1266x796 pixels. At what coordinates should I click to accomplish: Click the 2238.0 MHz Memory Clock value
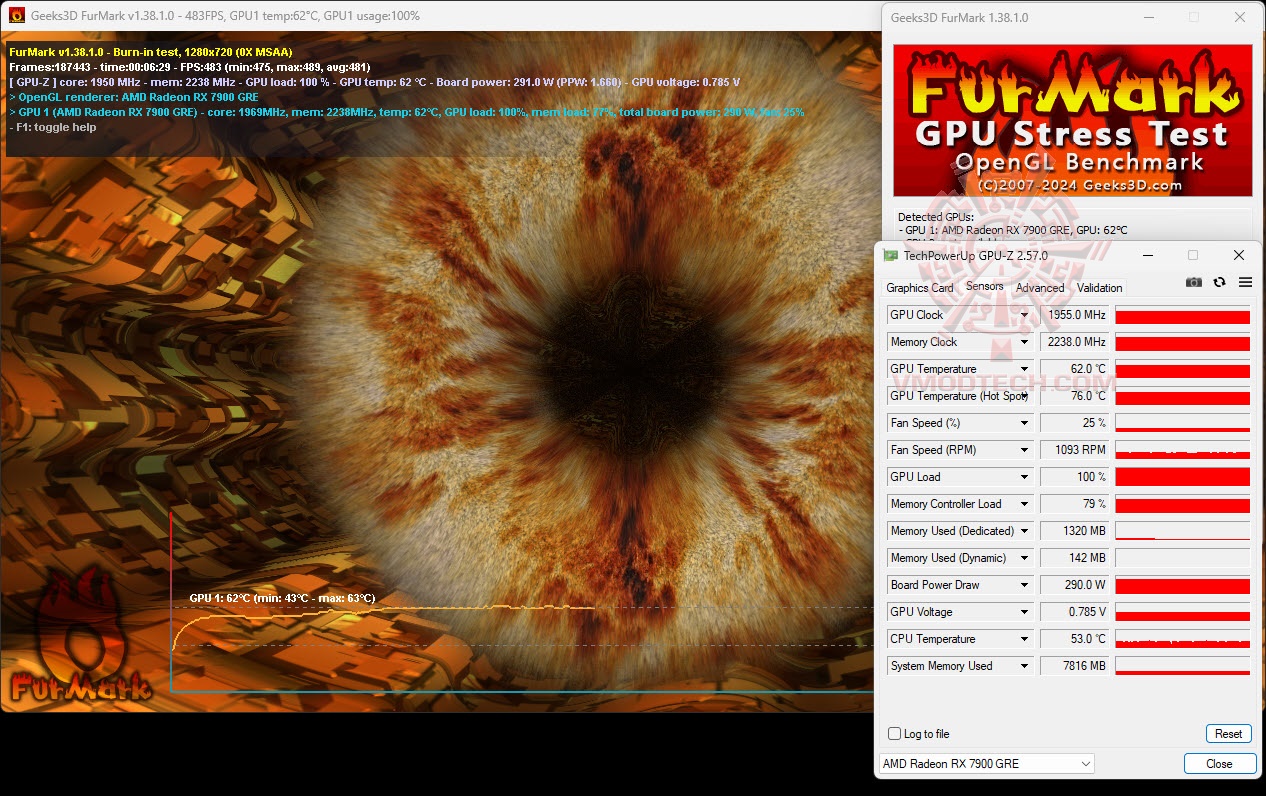1075,342
